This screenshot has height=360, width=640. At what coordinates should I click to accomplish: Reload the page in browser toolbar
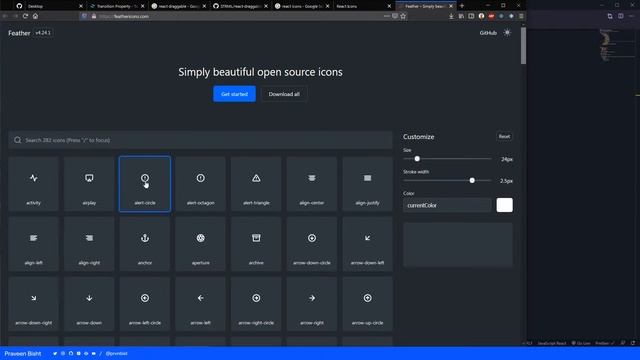click(25, 16)
